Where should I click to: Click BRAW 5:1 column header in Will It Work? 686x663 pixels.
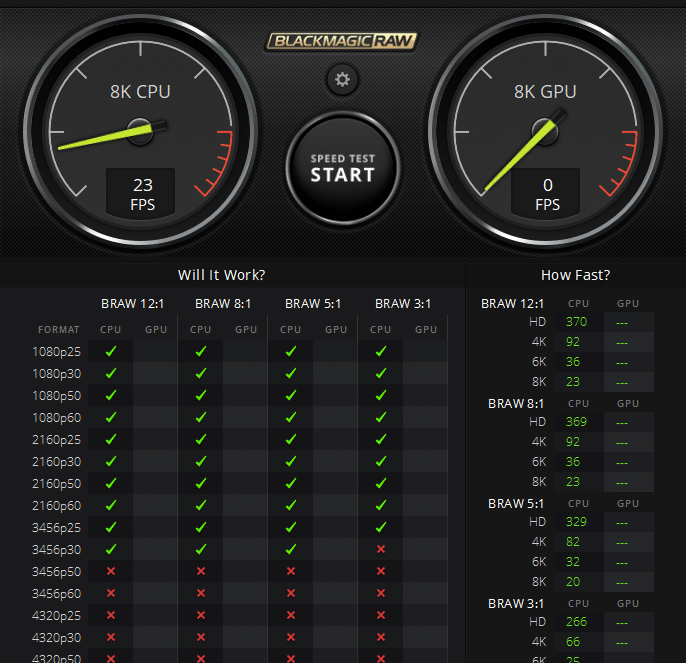point(313,304)
